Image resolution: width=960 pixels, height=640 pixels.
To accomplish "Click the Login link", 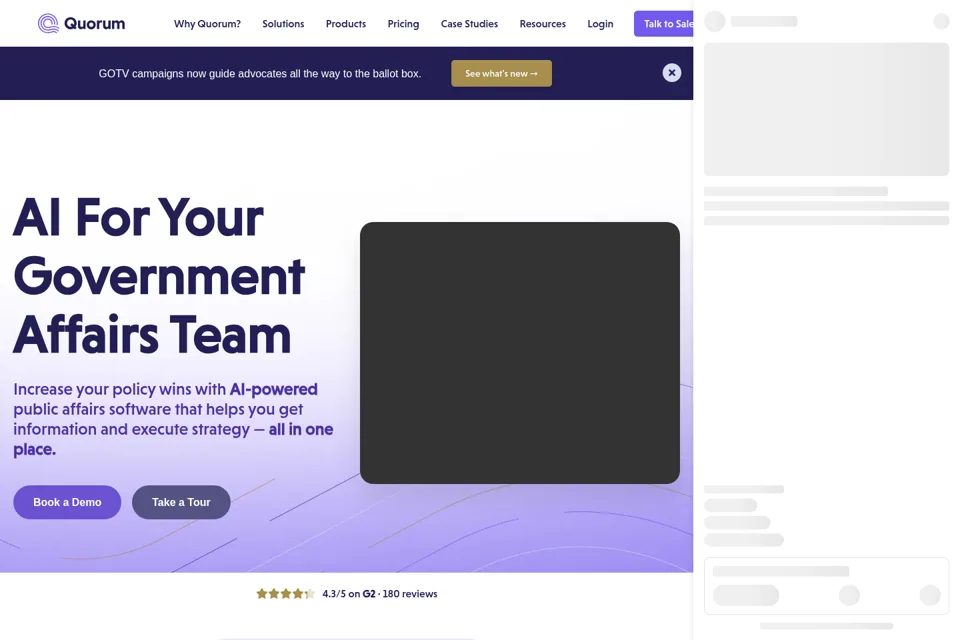I will (x=600, y=24).
